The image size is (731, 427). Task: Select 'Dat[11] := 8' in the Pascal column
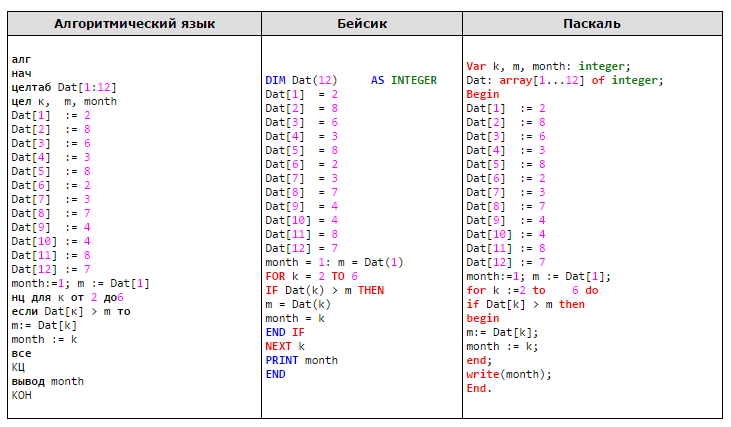tap(506, 248)
